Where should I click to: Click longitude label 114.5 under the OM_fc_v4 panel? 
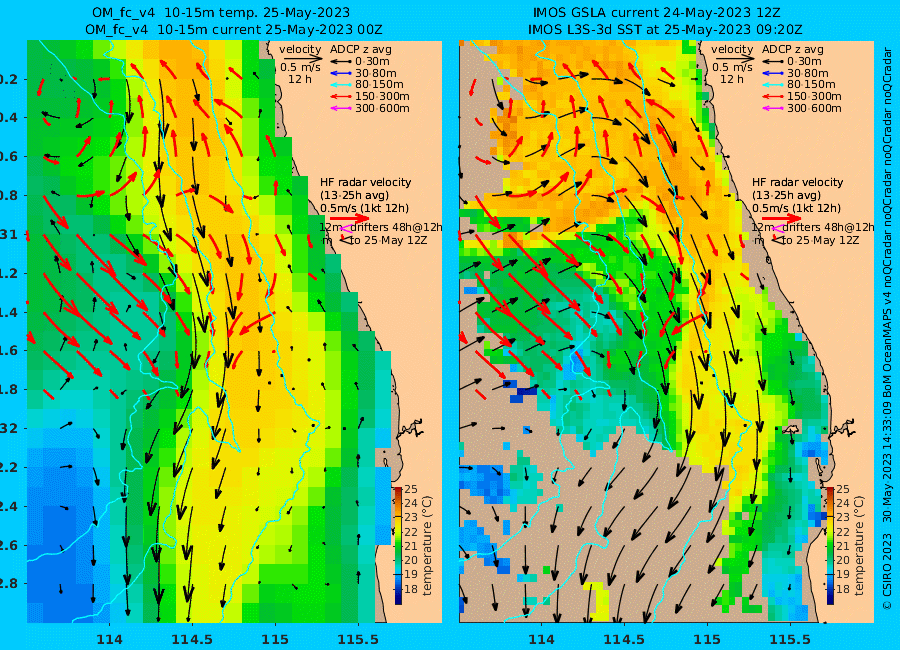(x=192, y=639)
